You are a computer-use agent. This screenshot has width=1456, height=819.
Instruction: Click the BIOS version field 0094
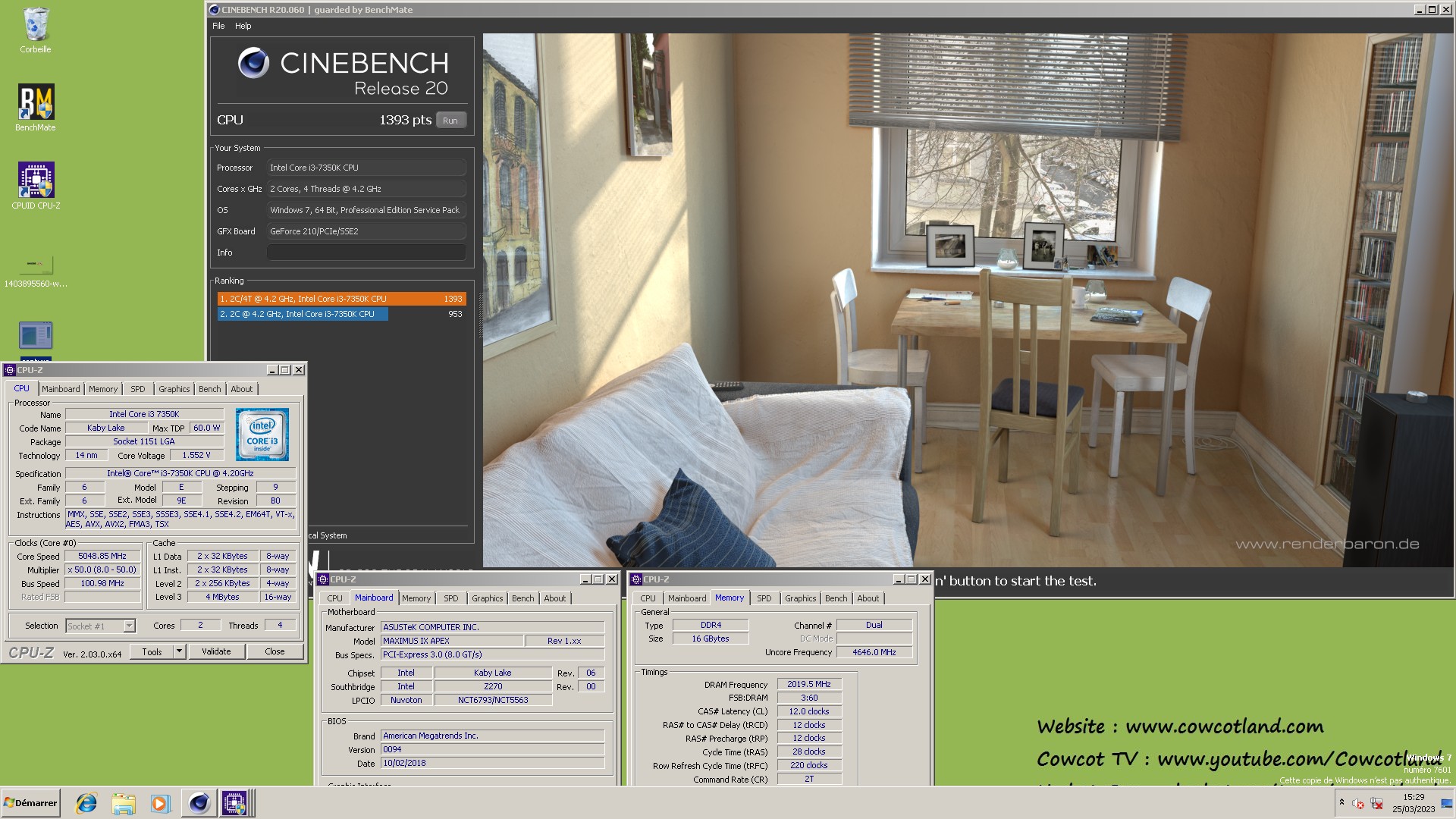click(492, 749)
